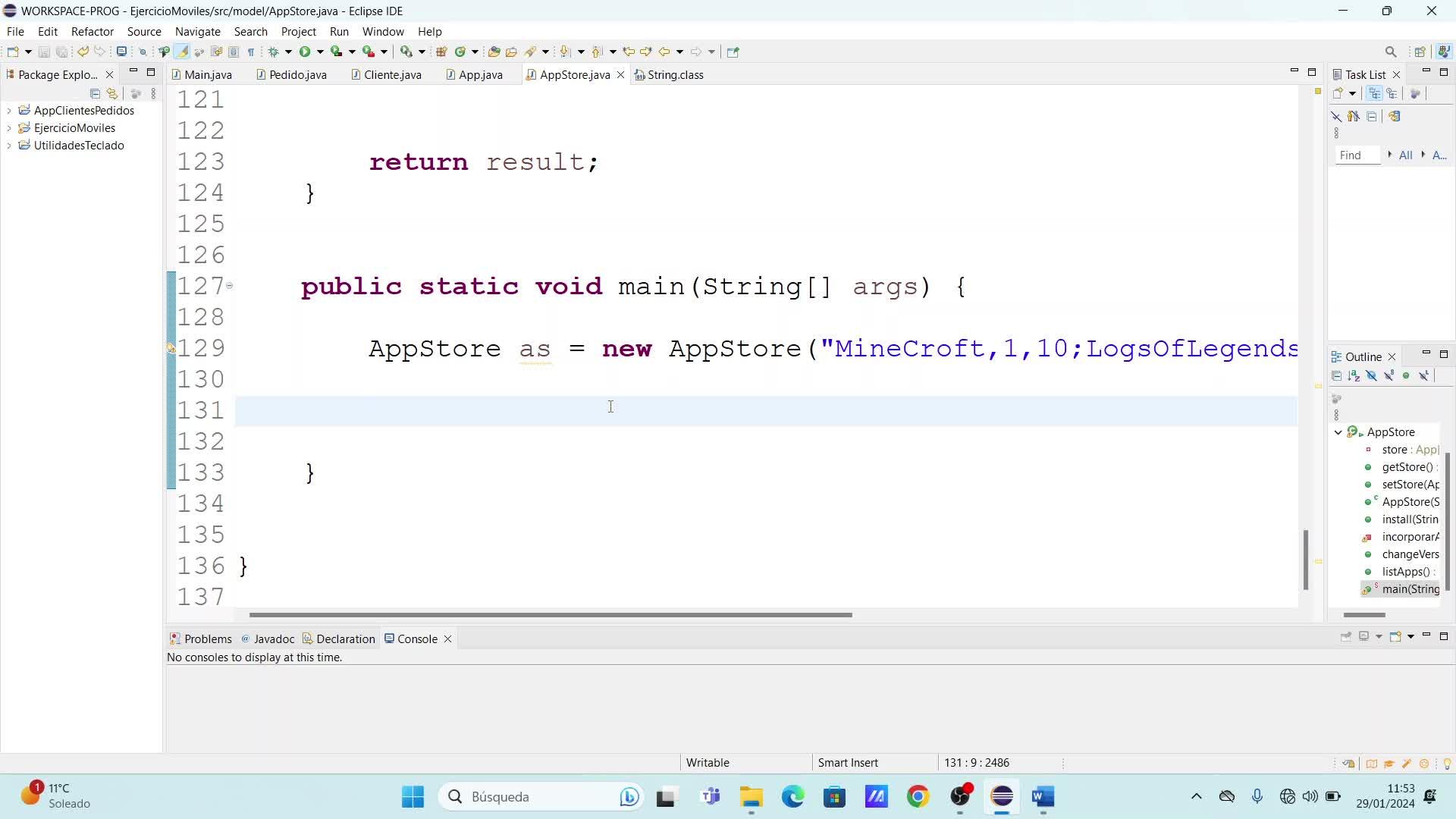Image resolution: width=1456 pixels, height=819 pixels.
Task: Open the Refactor menu
Action: pos(92,31)
